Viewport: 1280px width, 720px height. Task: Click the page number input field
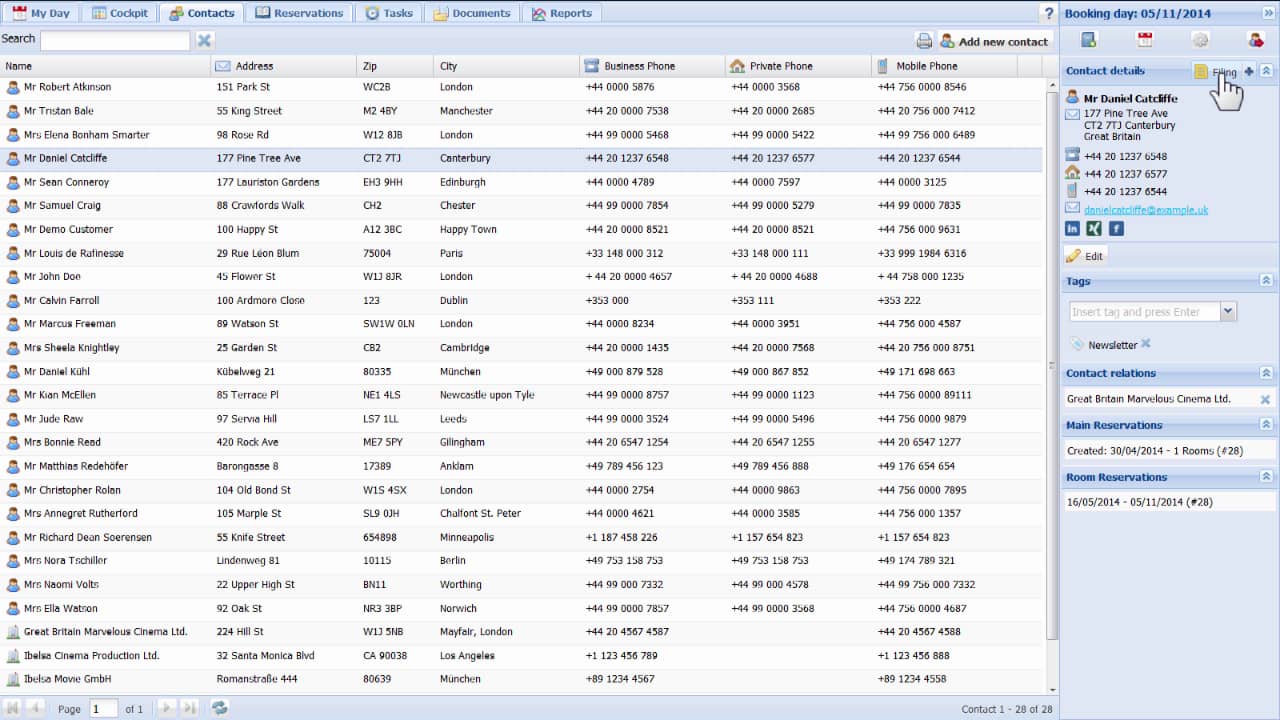point(103,709)
